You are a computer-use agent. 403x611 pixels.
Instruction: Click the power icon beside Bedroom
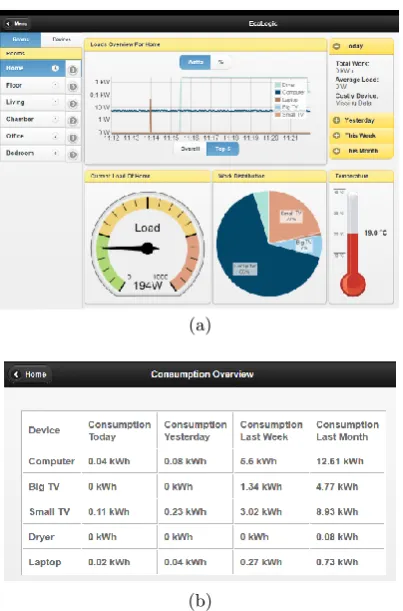[73, 155]
